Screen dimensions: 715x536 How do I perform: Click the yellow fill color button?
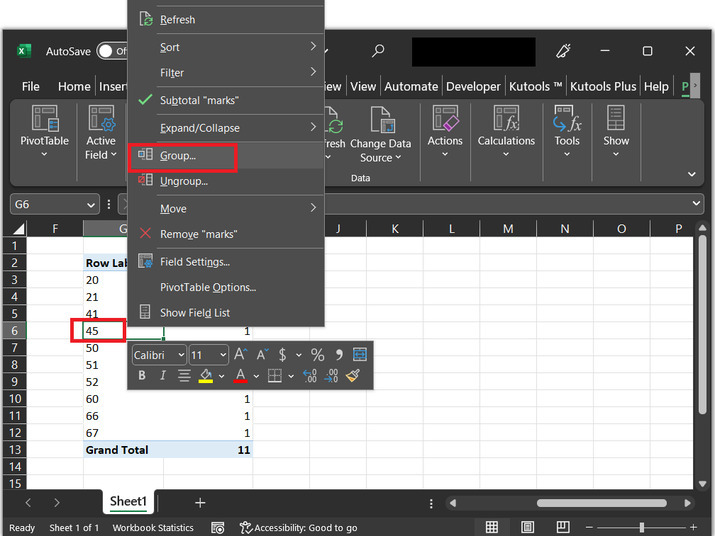point(206,376)
